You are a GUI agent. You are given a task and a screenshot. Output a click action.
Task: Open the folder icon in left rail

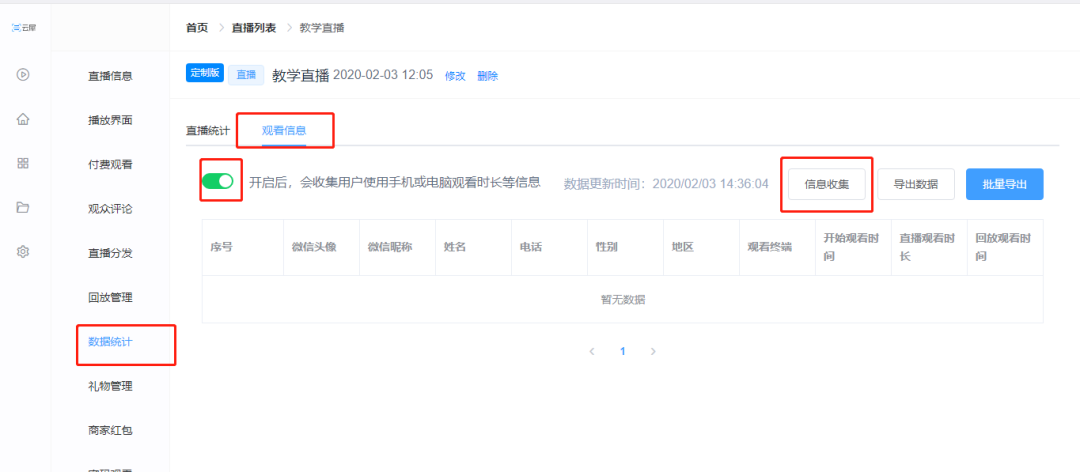point(23,207)
